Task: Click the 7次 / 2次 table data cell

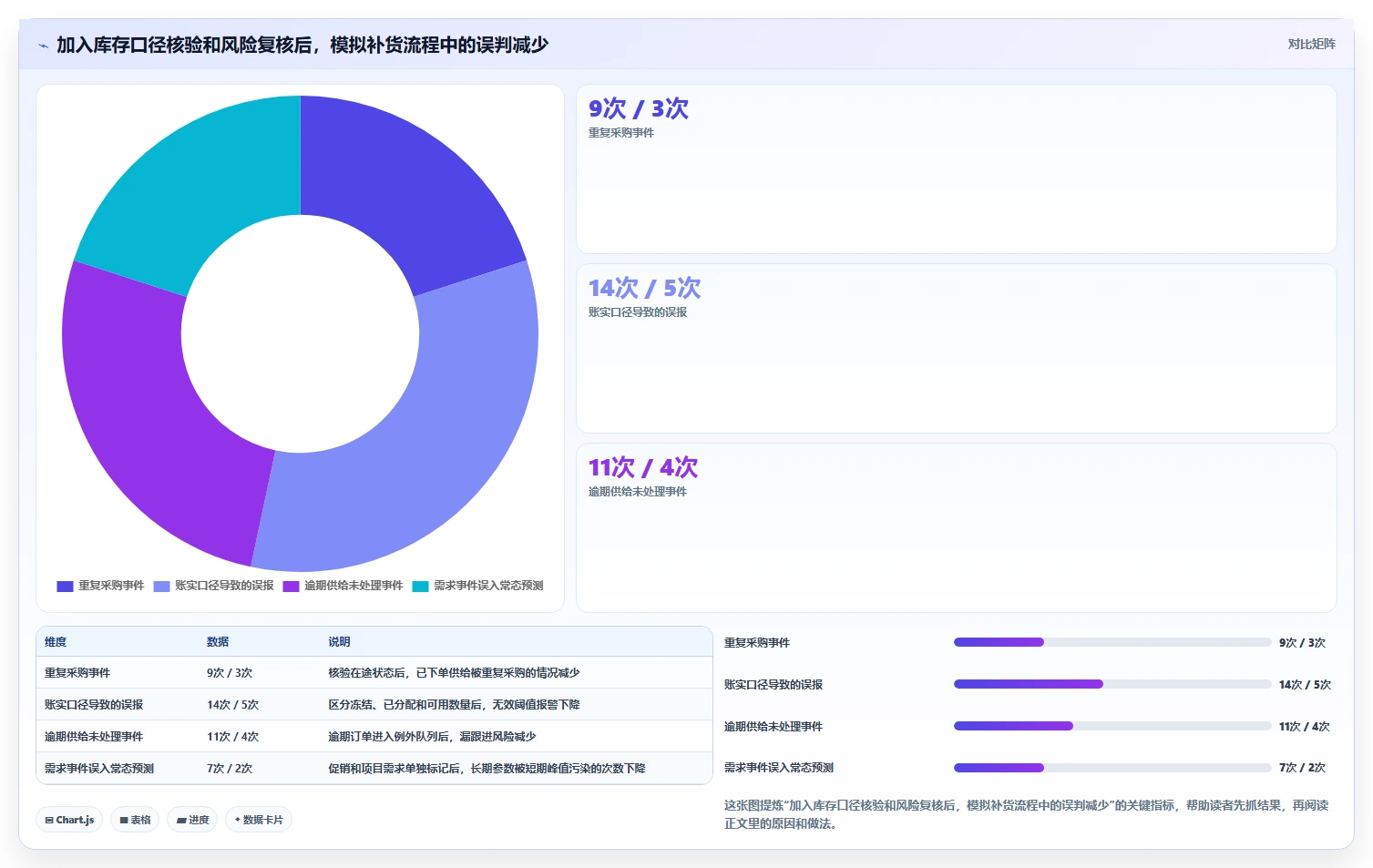Action: pos(230,769)
